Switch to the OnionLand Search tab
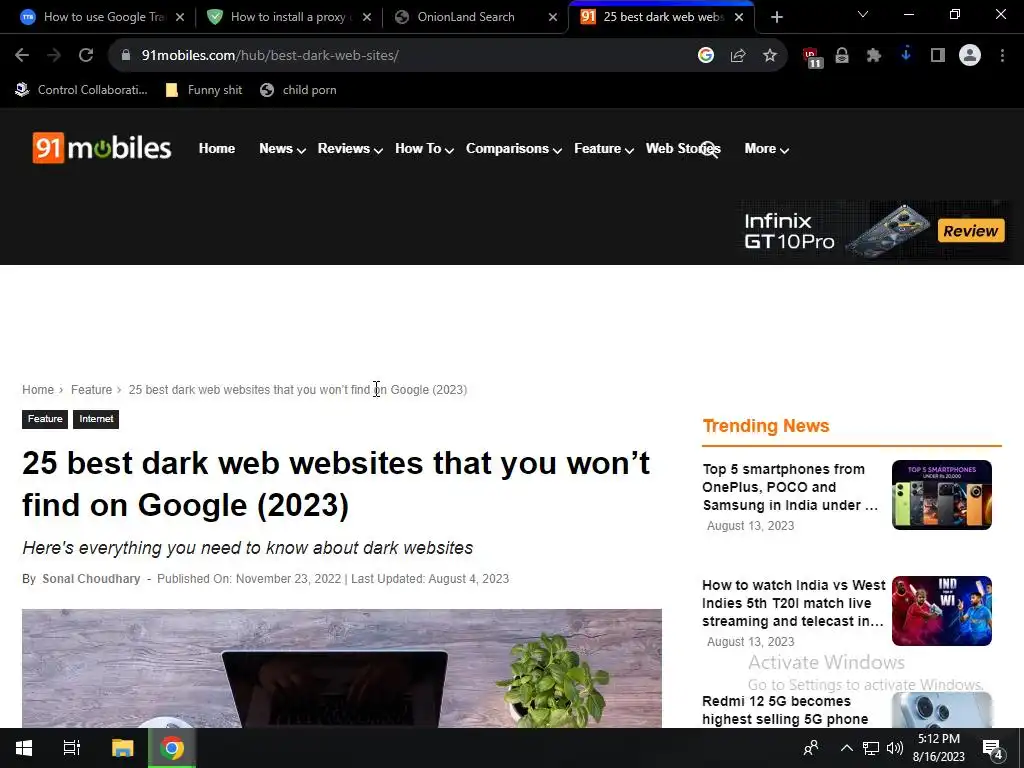This screenshot has width=1024, height=768. (x=475, y=17)
